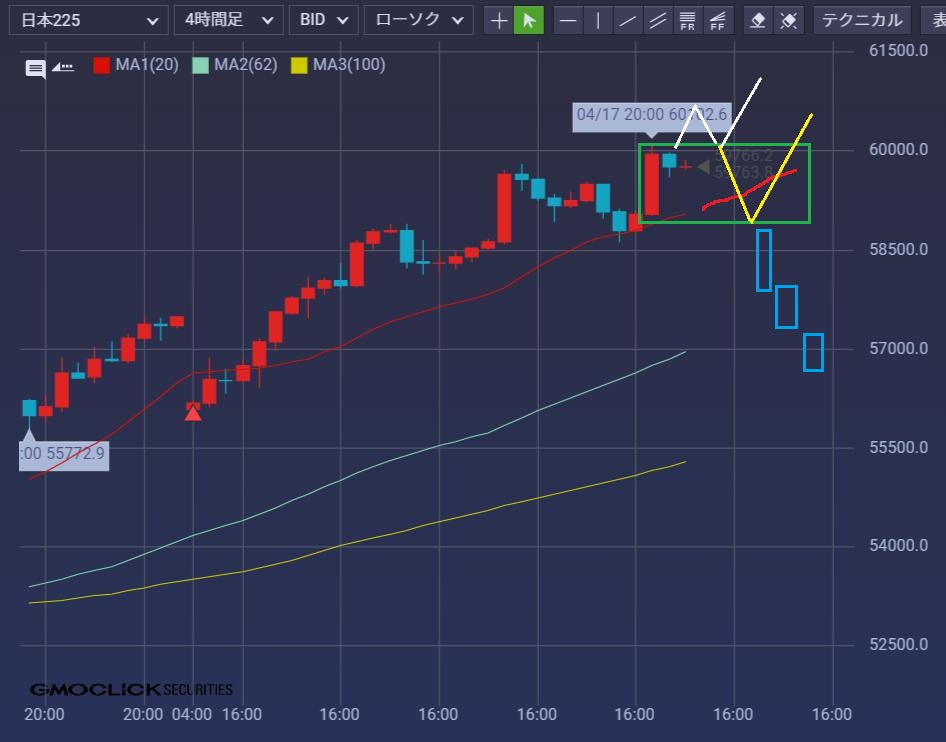Select the trend line drawing tool
Screen dimensions: 946x742
(628, 20)
